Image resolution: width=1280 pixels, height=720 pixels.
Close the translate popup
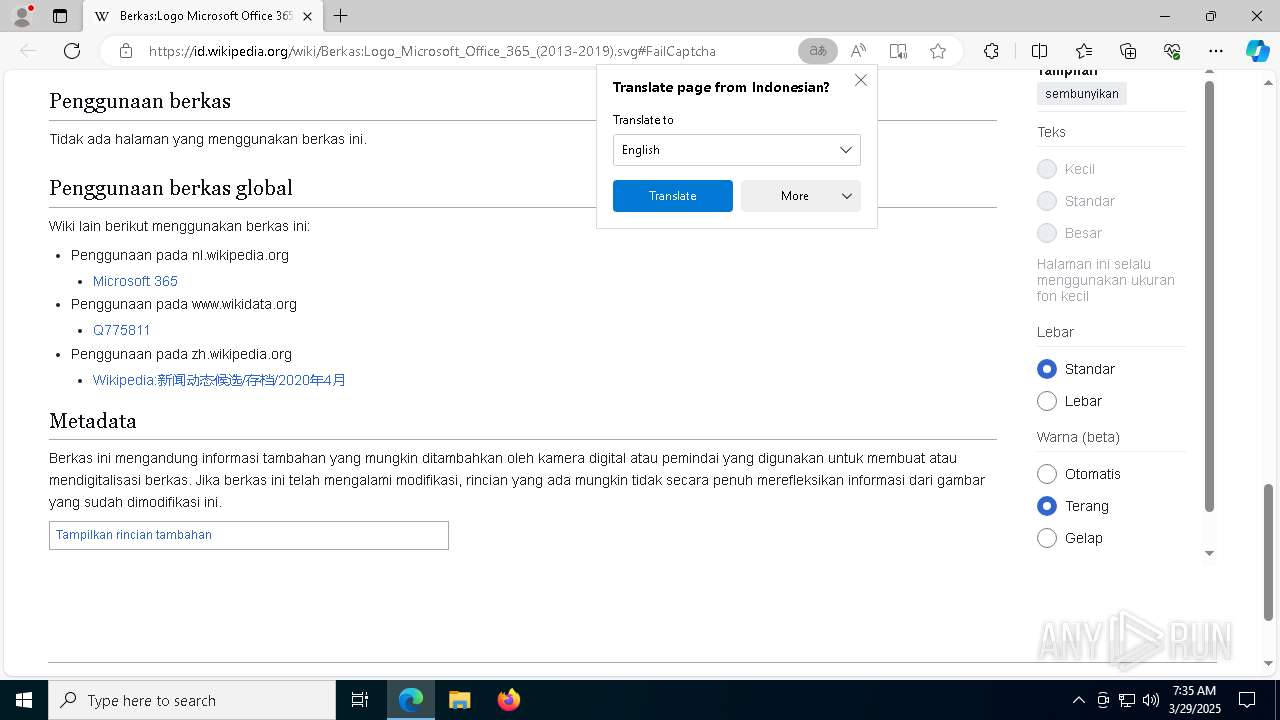tap(861, 80)
